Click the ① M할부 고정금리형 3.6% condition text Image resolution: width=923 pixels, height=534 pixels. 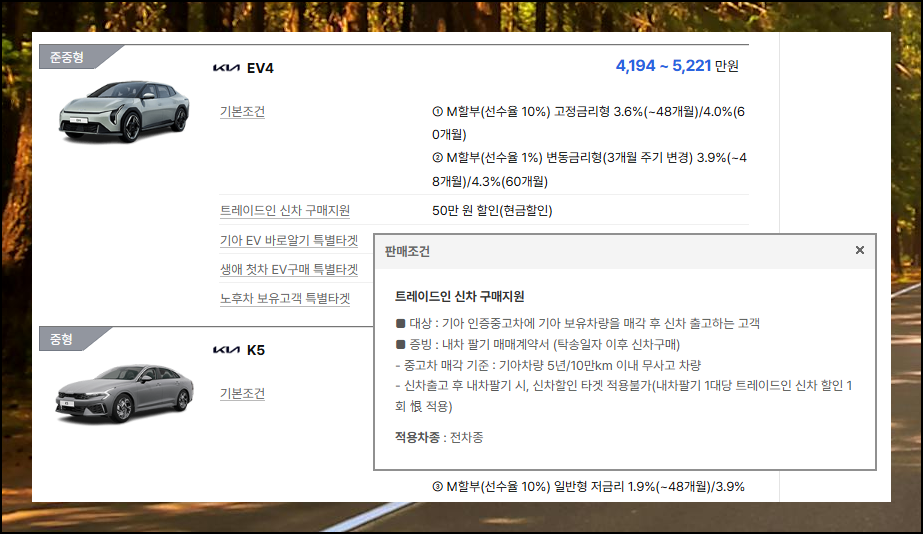[589, 123]
